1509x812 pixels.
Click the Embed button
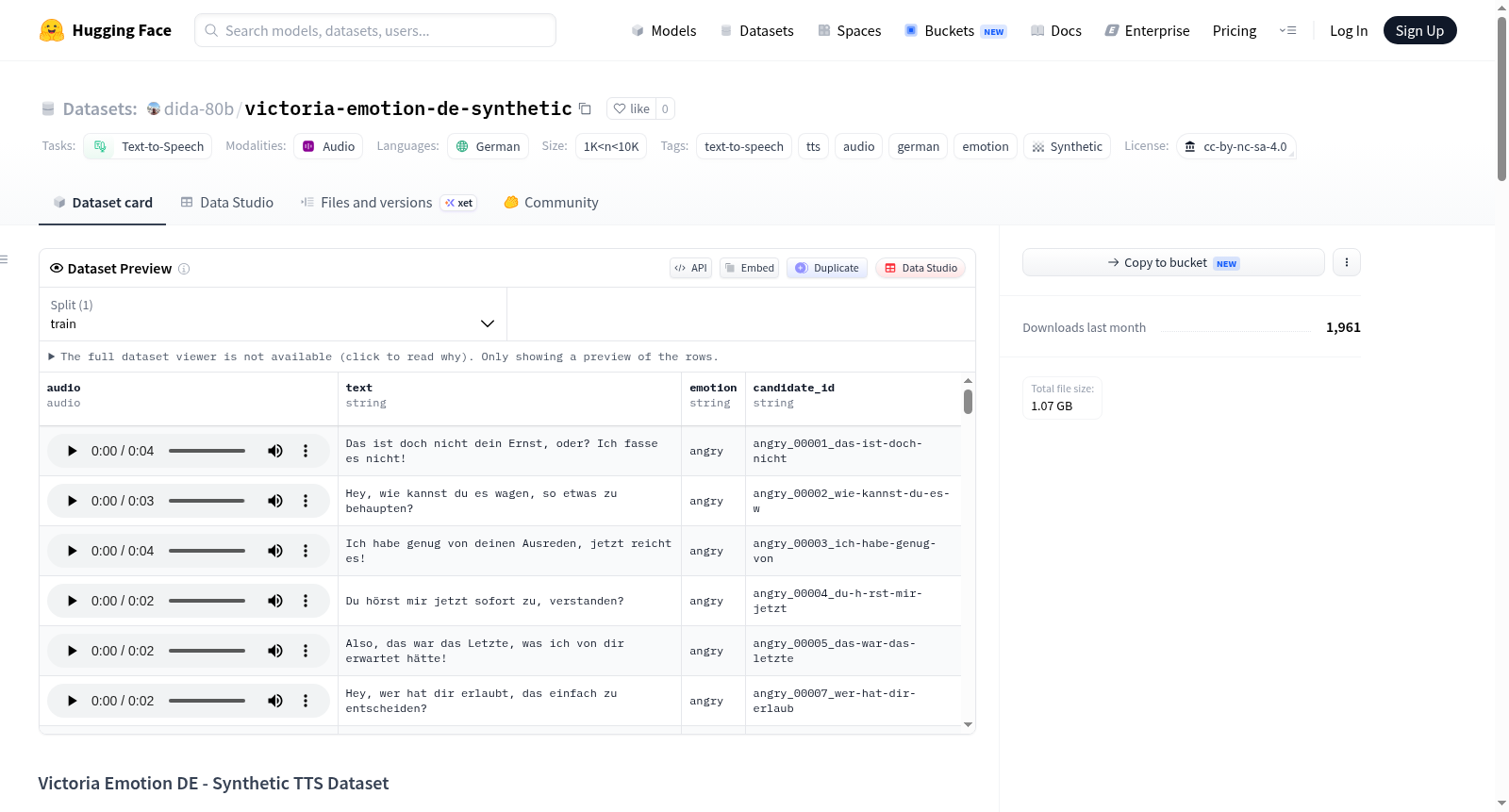750,268
